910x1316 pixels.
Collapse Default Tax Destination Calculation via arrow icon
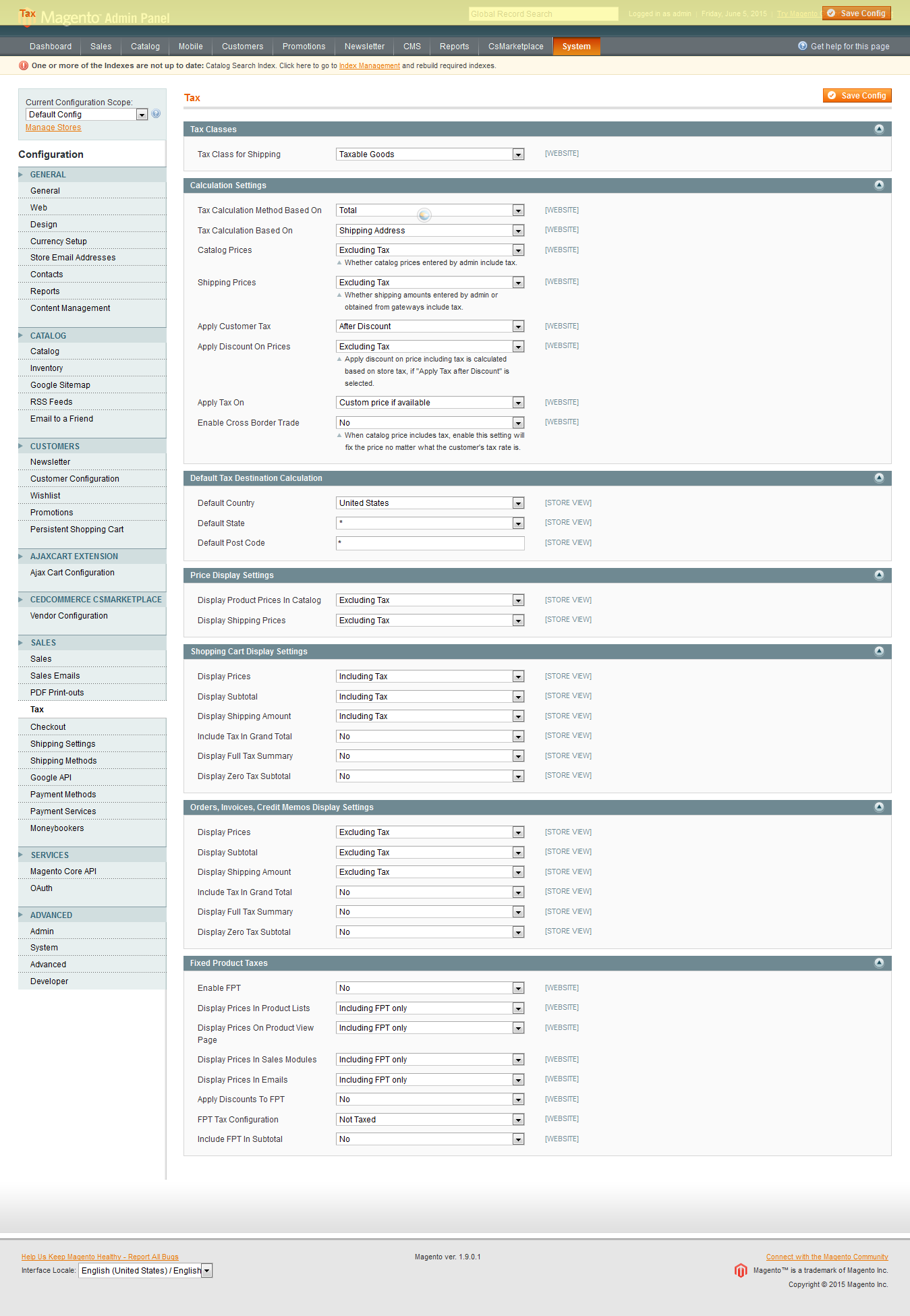(x=879, y=478)
